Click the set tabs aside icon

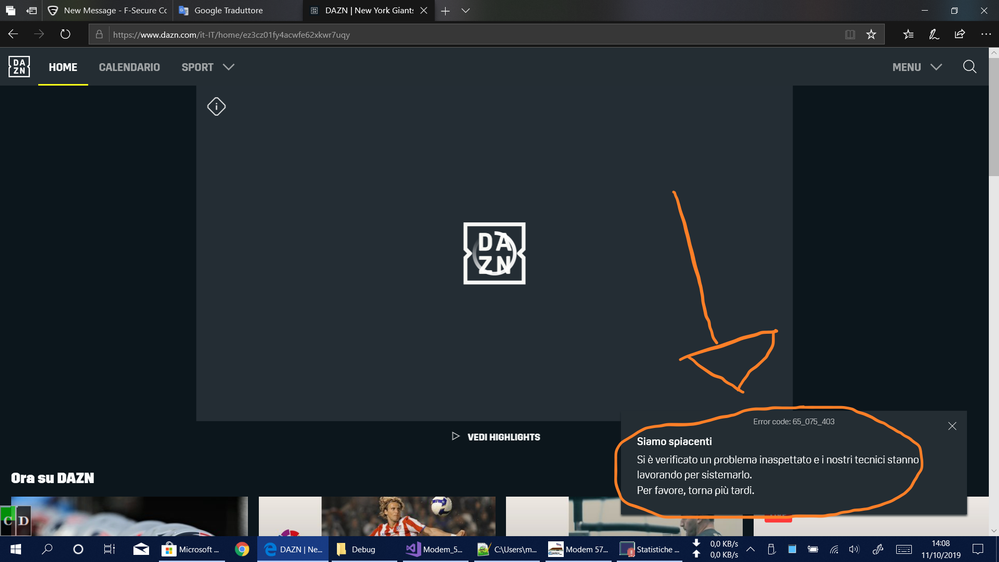(31, 11)
